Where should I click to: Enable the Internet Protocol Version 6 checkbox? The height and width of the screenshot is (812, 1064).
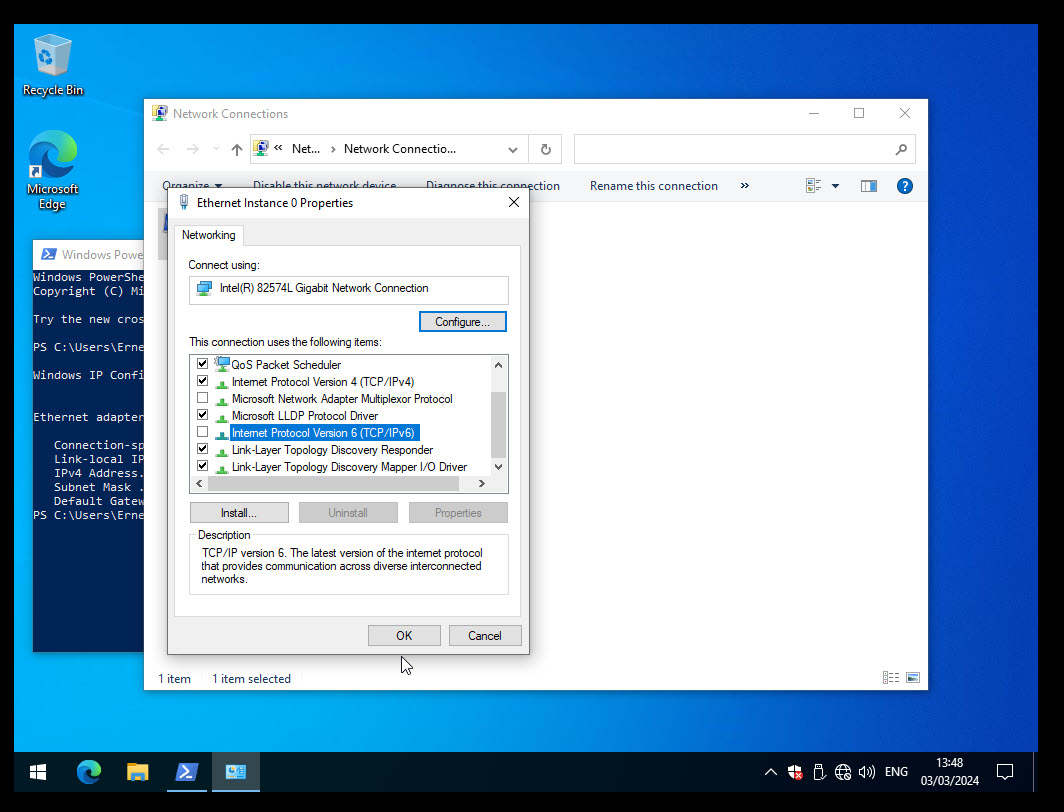tap(203, 433)
